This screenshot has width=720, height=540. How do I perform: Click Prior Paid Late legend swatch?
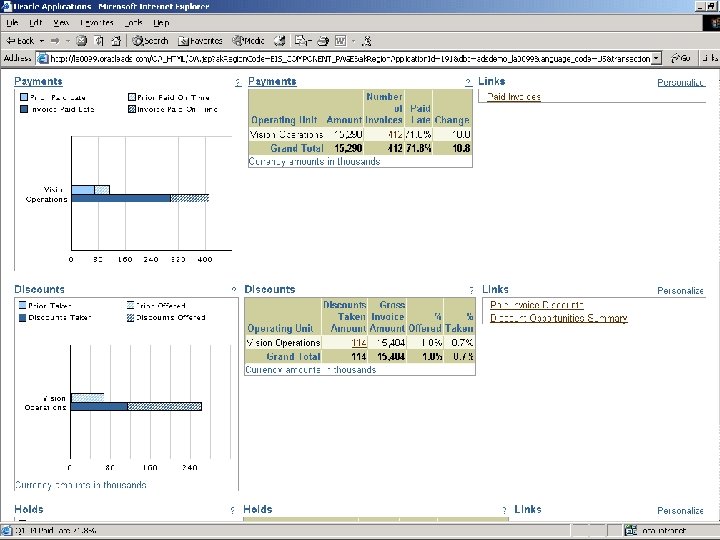(x=24, y=97)
